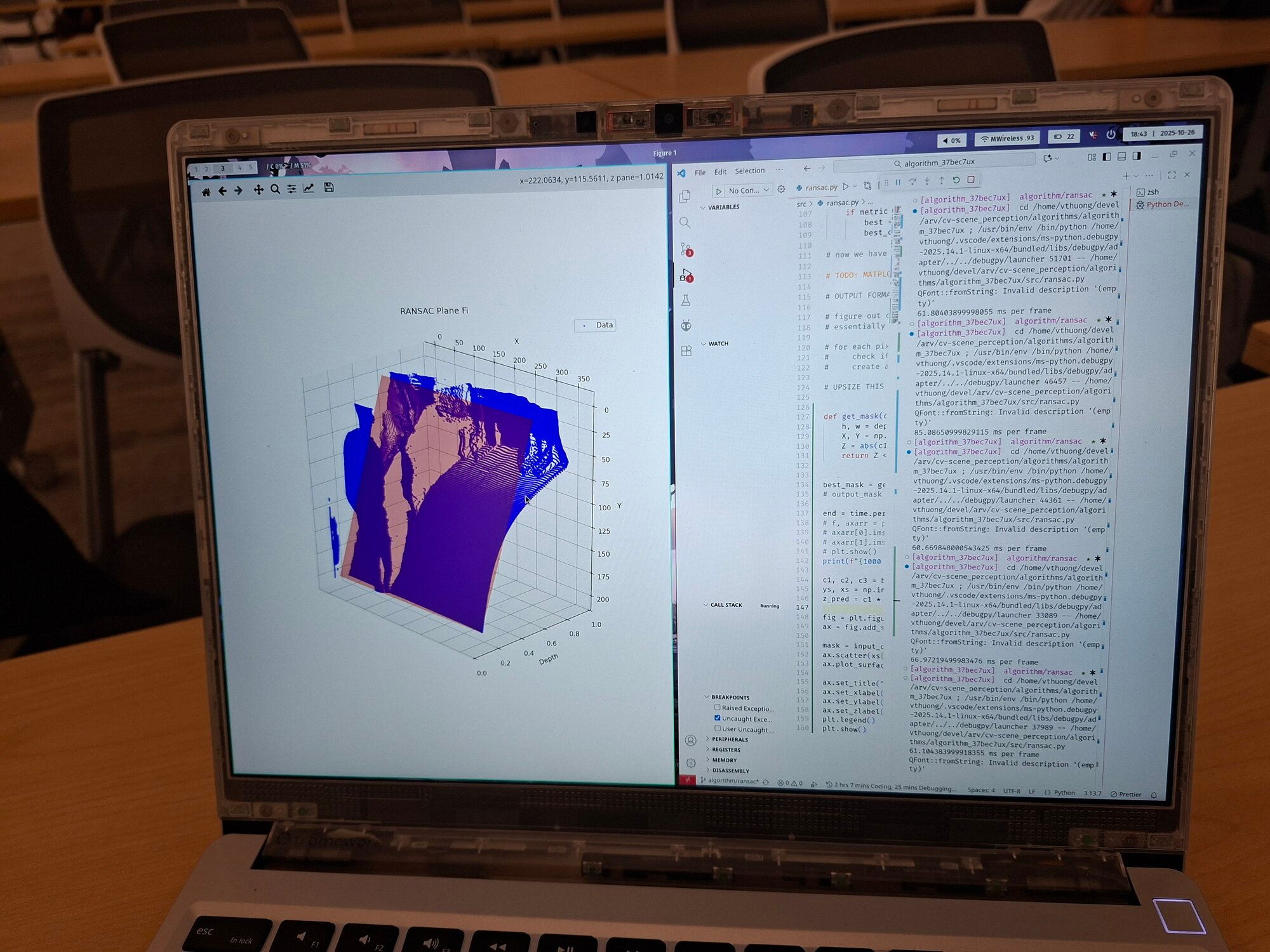Click Step Into in the debug toolbar

click(x=927, y=181)
